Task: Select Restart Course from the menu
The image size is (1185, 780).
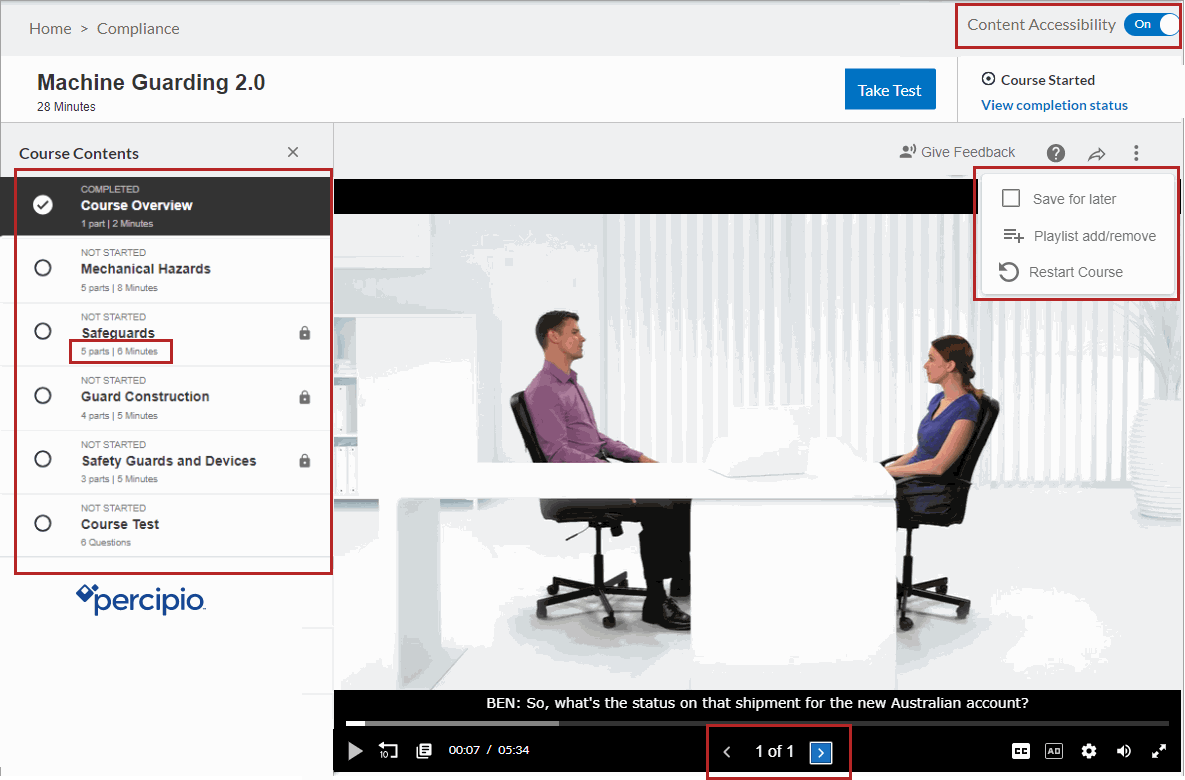Action: tap(1075, 271)
